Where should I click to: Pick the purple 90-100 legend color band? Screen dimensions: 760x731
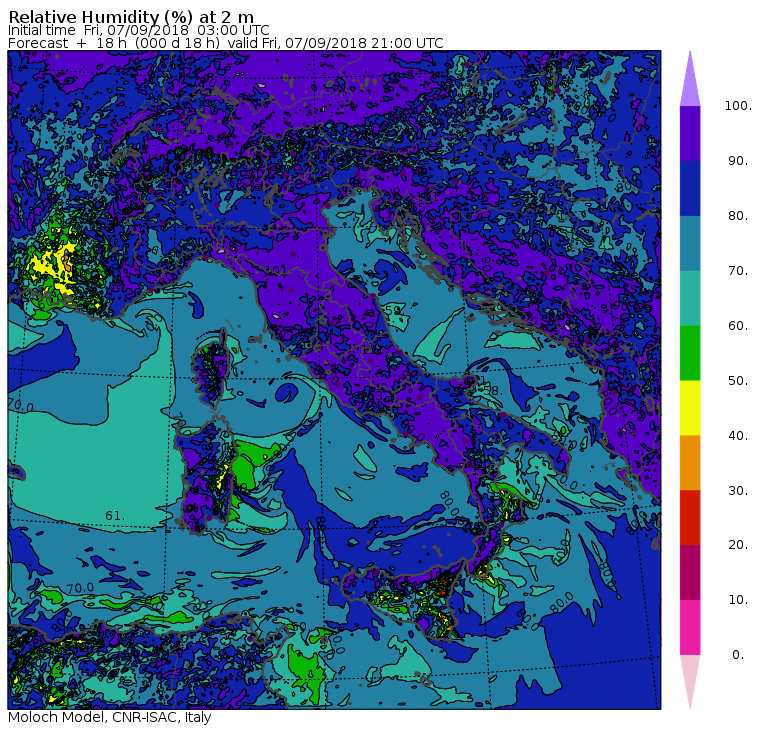pos(690,133)
